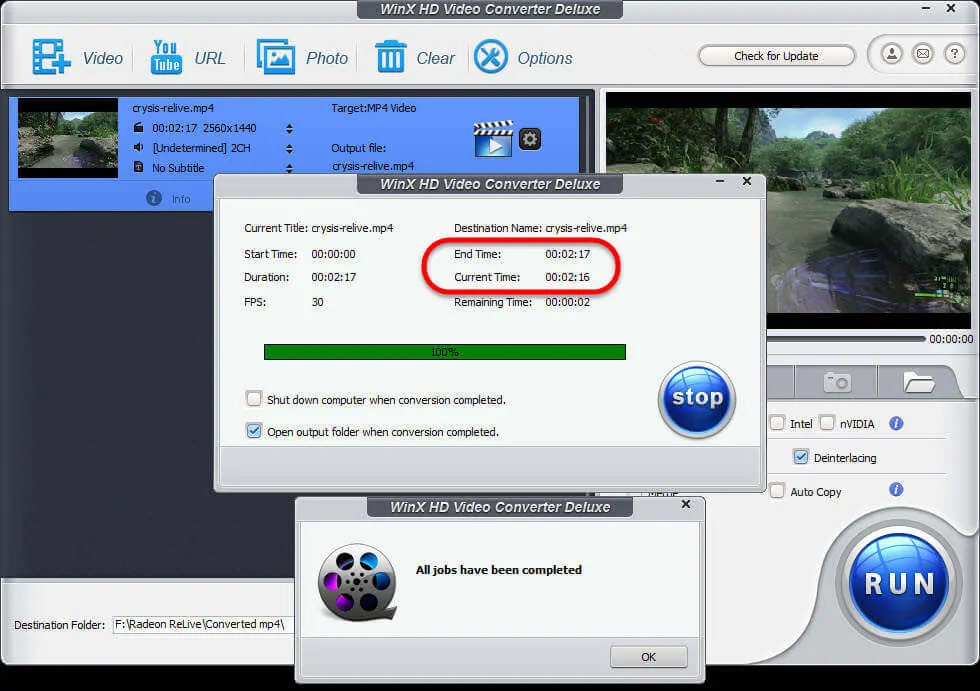
Task: Click the film reel icon in the dialog
Action: coord(357,582)
